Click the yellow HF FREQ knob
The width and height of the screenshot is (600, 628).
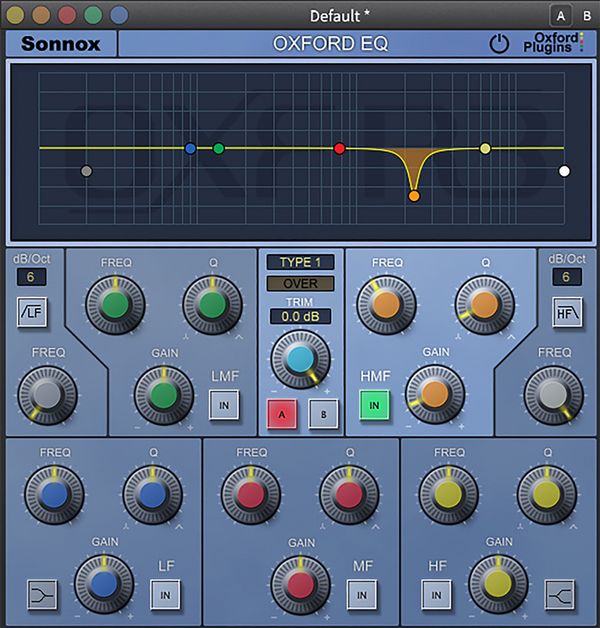448,495
